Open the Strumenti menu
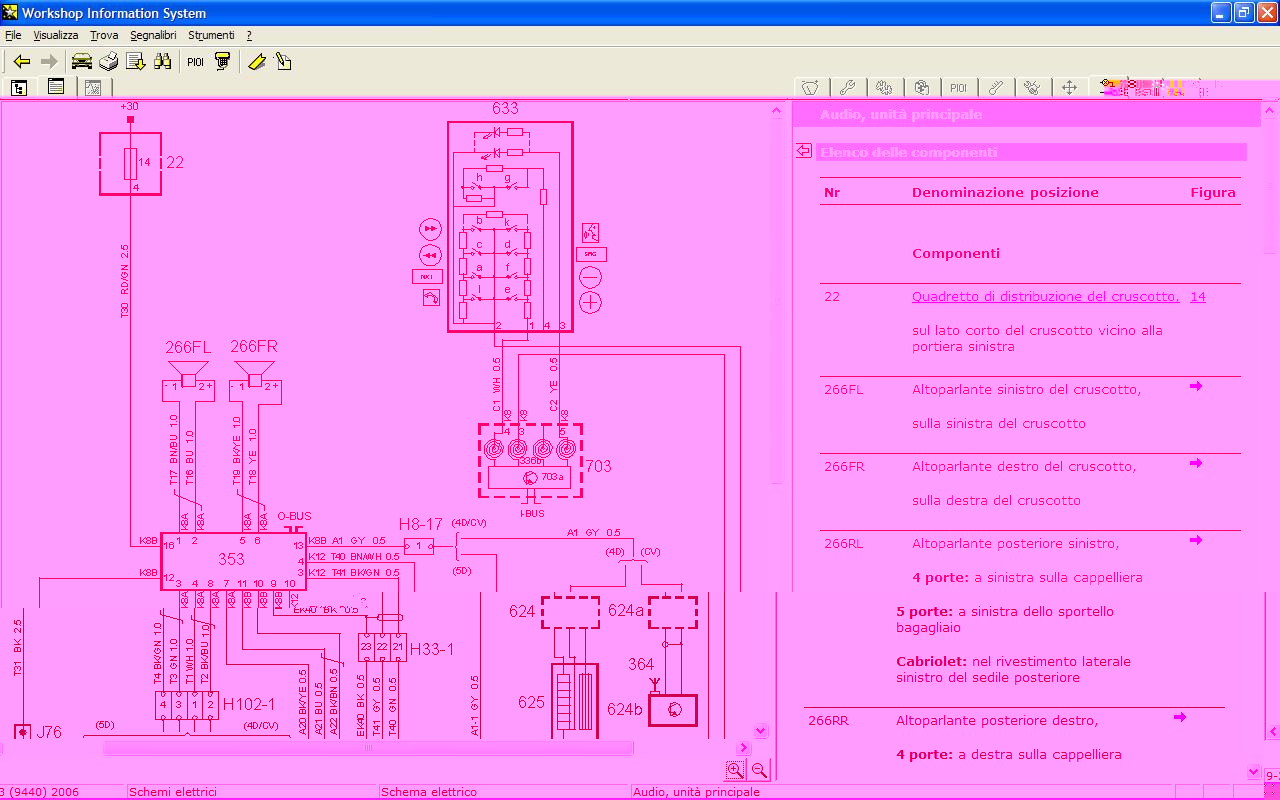Viewport: 1280px width, 800px height. pyautogui.click(x=211, y=35)
